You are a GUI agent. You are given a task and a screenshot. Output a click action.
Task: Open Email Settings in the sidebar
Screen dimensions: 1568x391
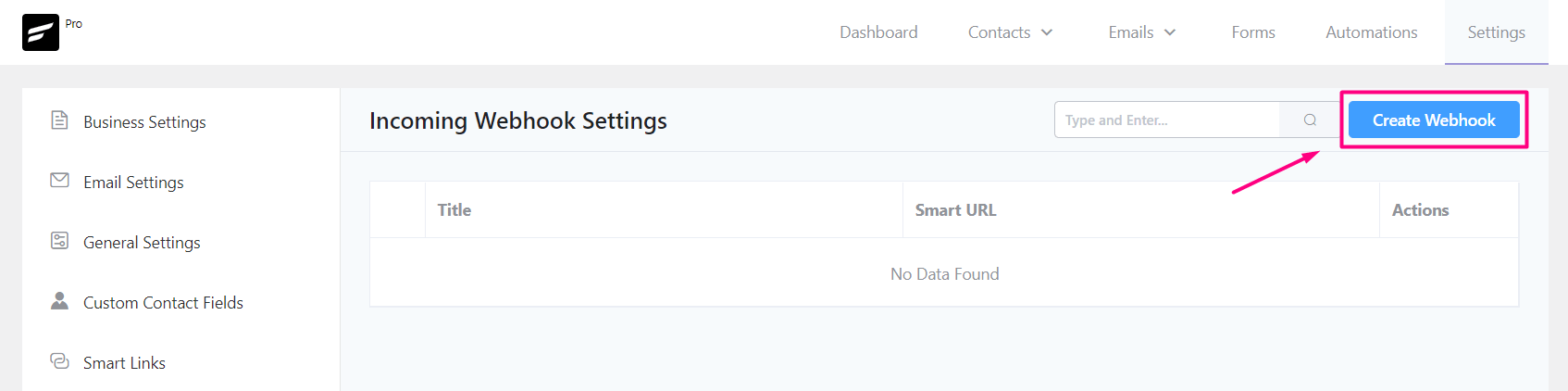tap(133, 182)
